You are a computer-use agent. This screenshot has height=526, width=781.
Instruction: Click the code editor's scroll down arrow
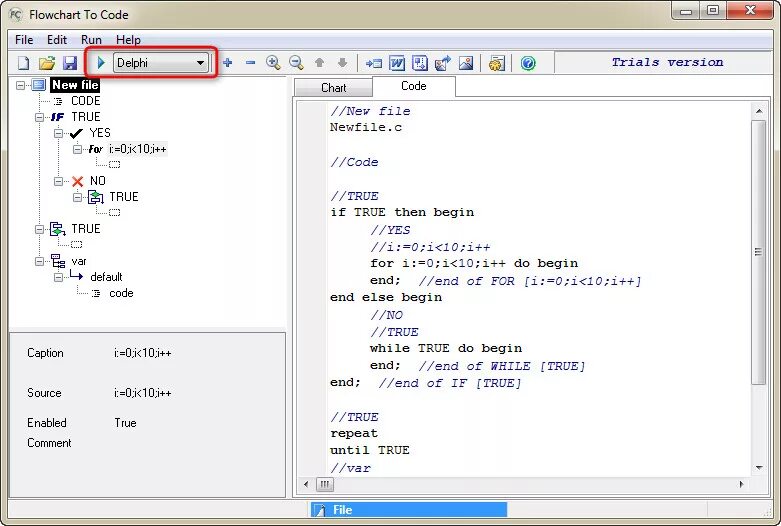[759, 468]
